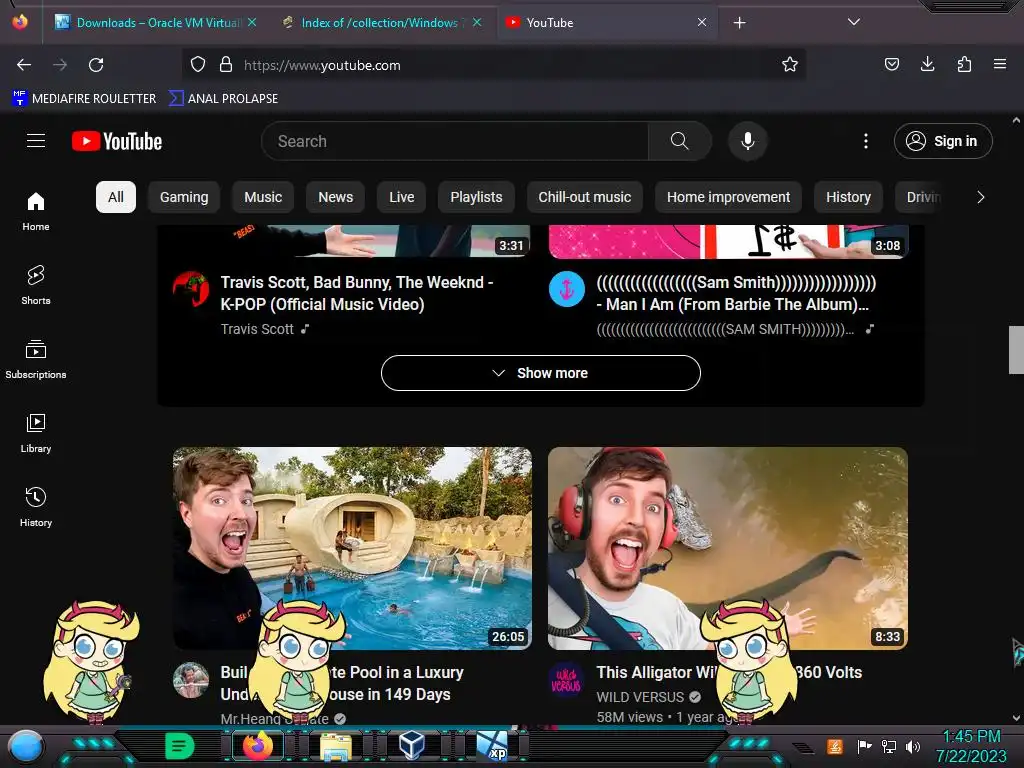Reload the page
Image resolution: width=1024 pixels, height=768 pixels.
pos(97,65)
